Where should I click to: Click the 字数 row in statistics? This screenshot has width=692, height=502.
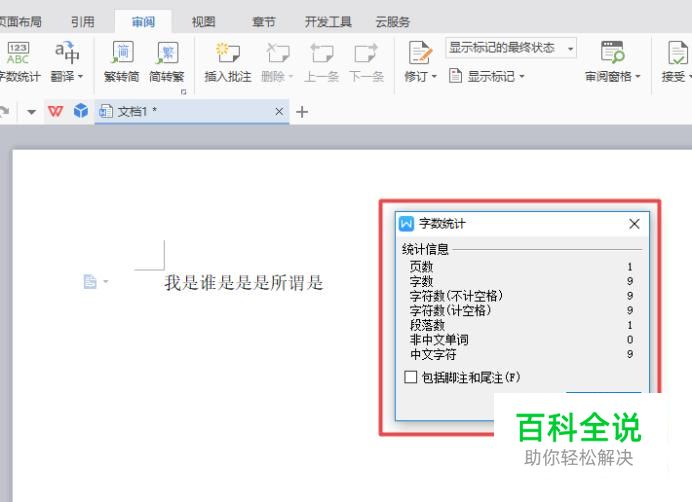click(x=522, y=281)
